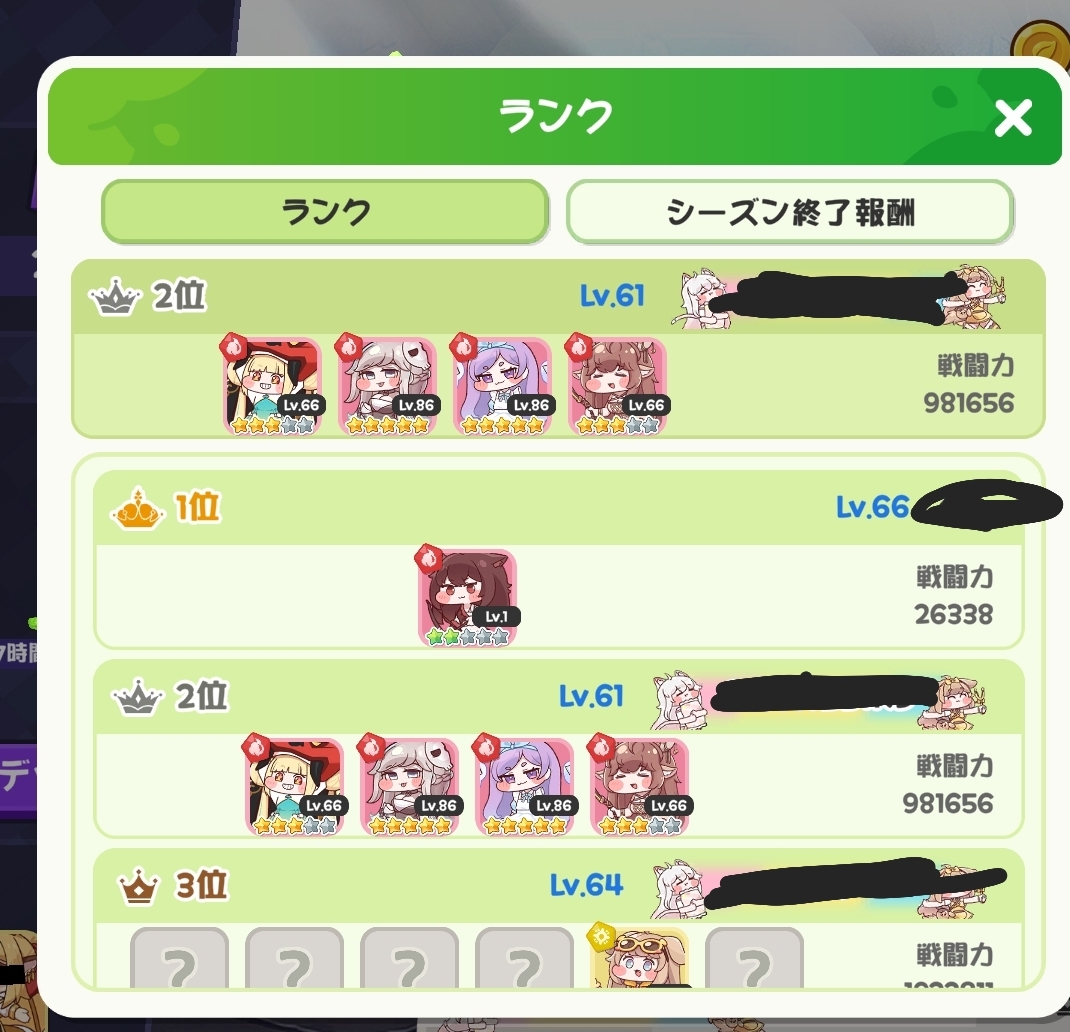Select brown-haired horned Lv.66 hero in top banner
The image size is (1070, 1032).
pyautogui.click(x=618, y=386)
